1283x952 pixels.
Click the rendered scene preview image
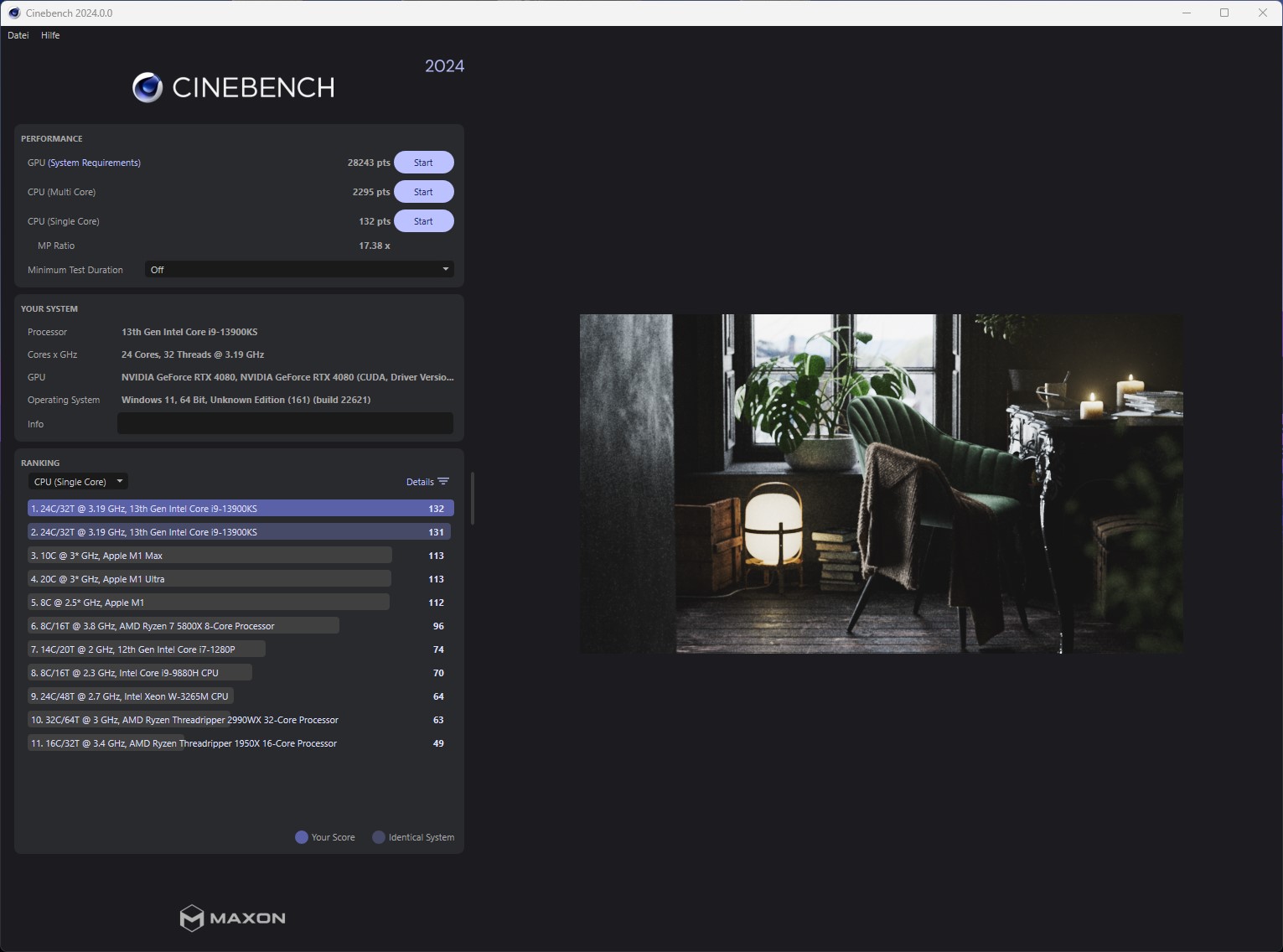point(880,483)
